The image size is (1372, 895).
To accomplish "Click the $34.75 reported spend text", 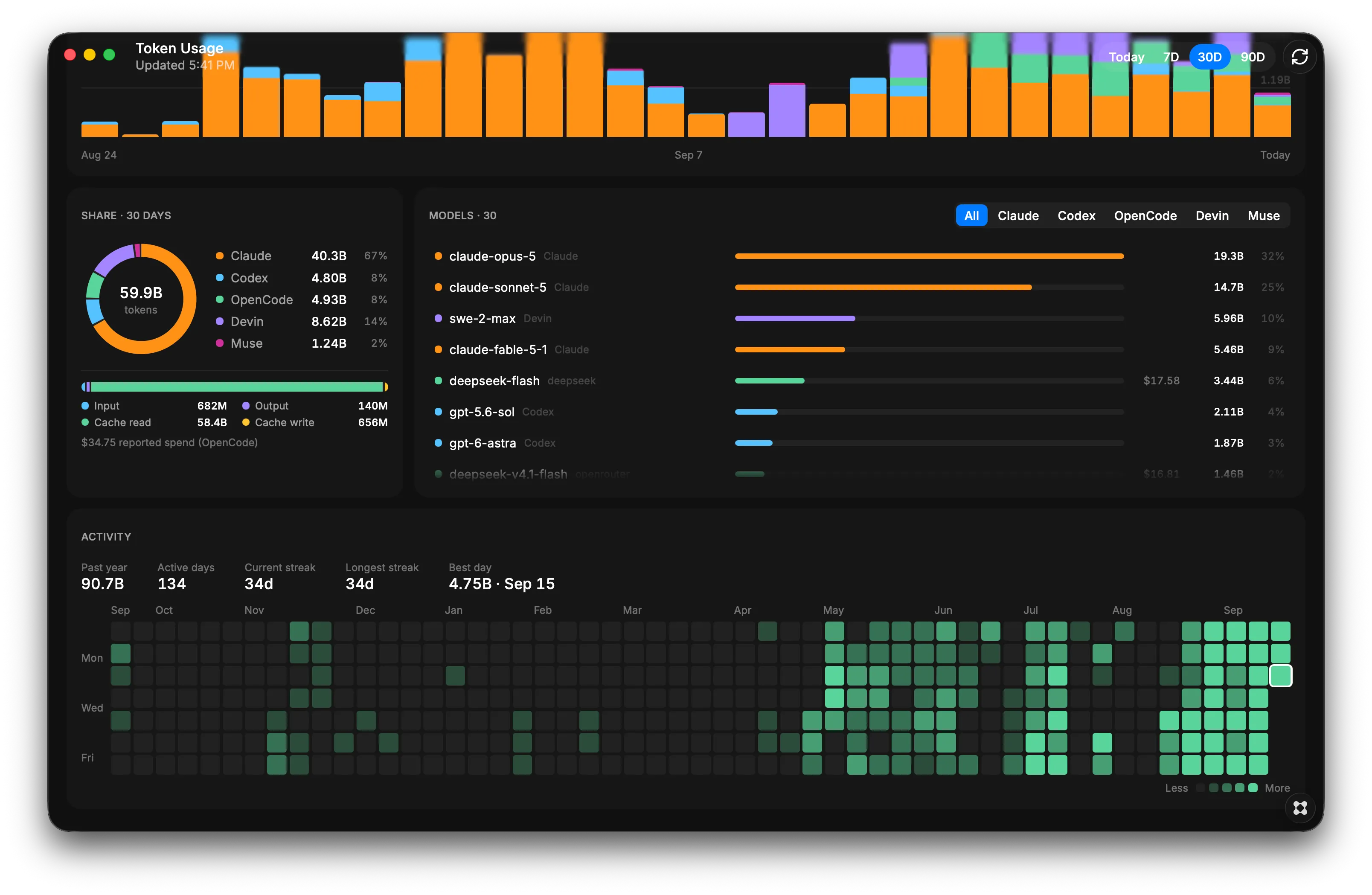I will [x=169, y=443].
